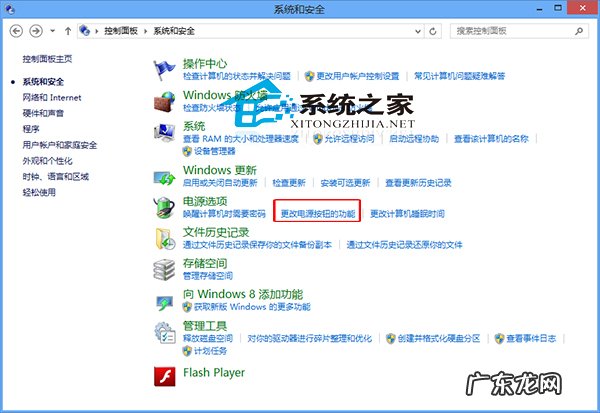Click the 管理工具 gear checklist icon

tap(165, 333)
